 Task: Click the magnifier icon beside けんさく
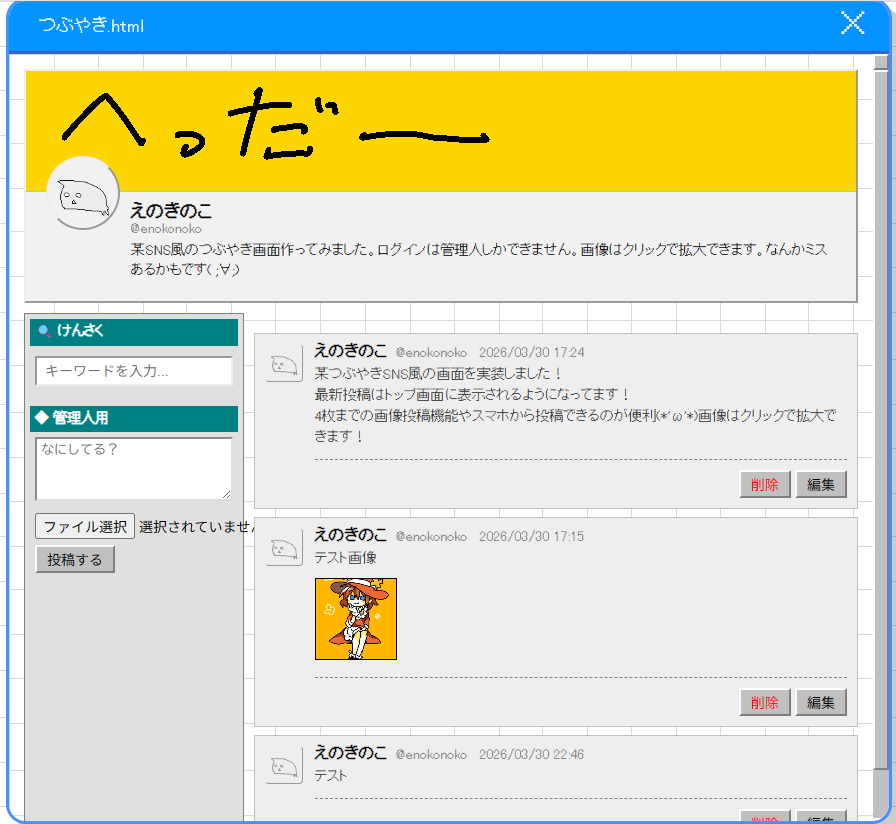(x=44, y=331)
